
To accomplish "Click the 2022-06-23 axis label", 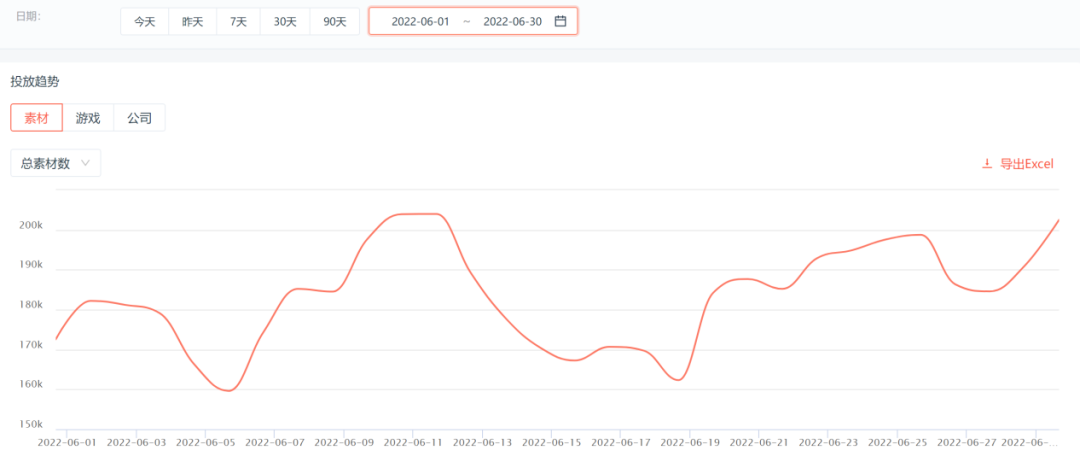I will click(827, 442).
